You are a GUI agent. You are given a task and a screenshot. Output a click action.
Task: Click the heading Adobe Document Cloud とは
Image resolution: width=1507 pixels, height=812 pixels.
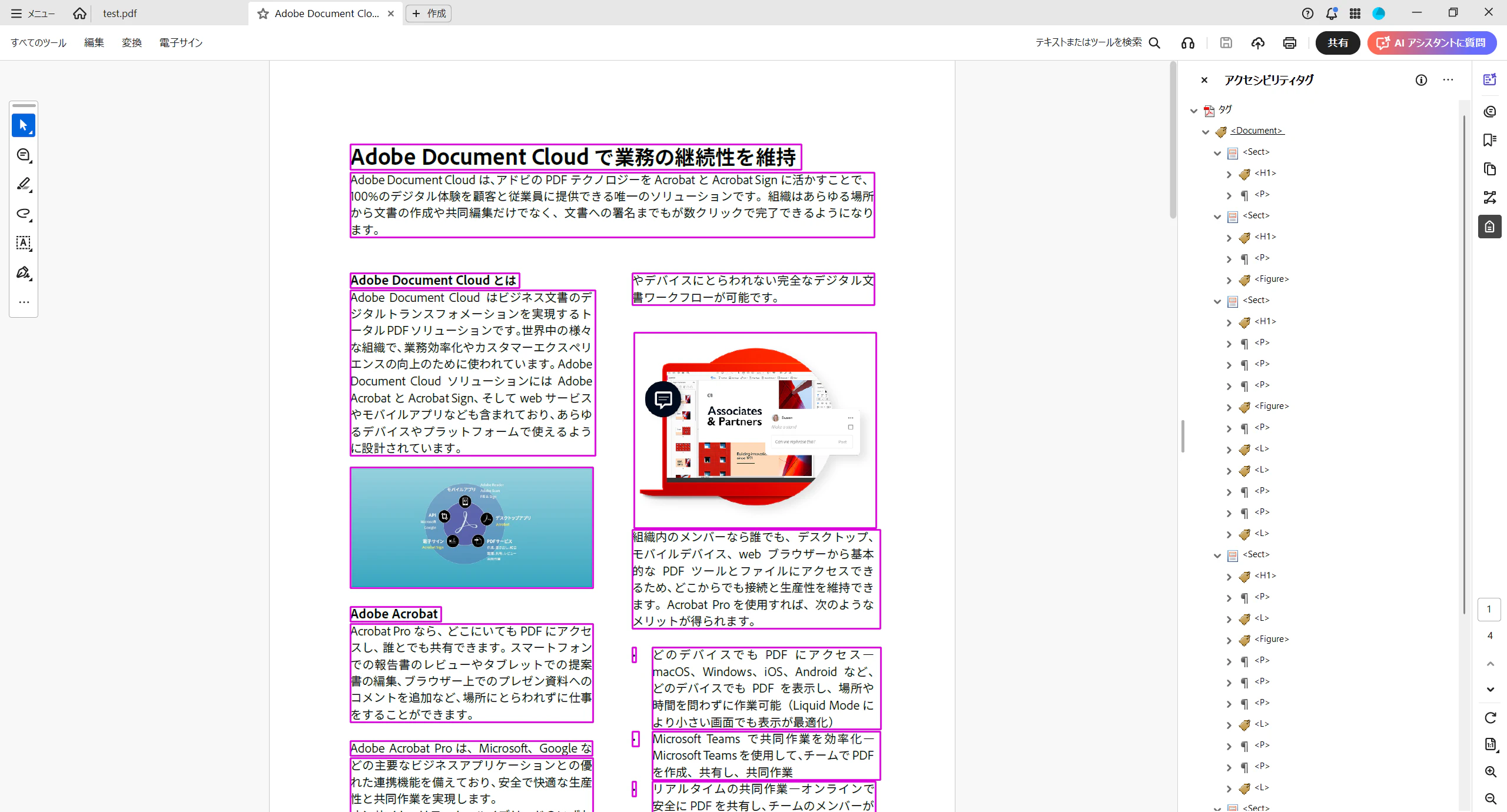tap(434, 280)
